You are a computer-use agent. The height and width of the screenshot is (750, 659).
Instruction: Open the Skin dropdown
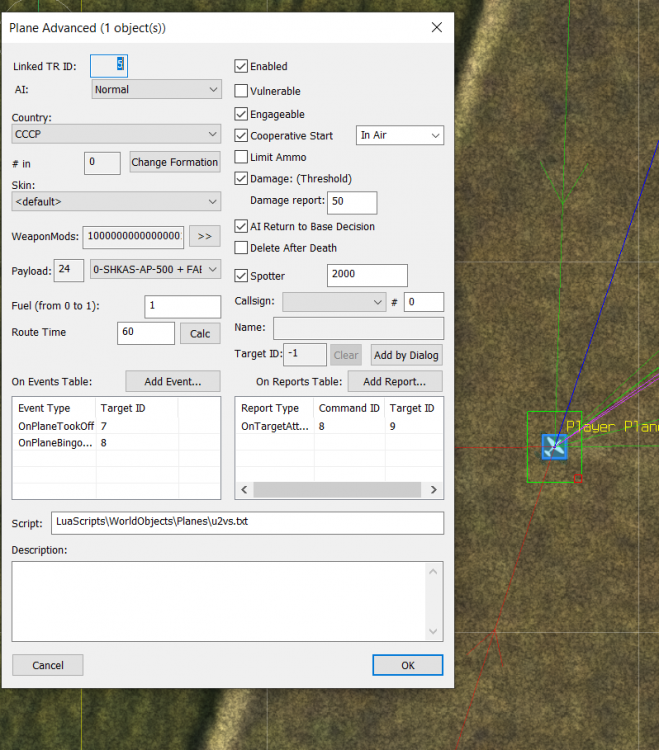[x=116, y=202]
